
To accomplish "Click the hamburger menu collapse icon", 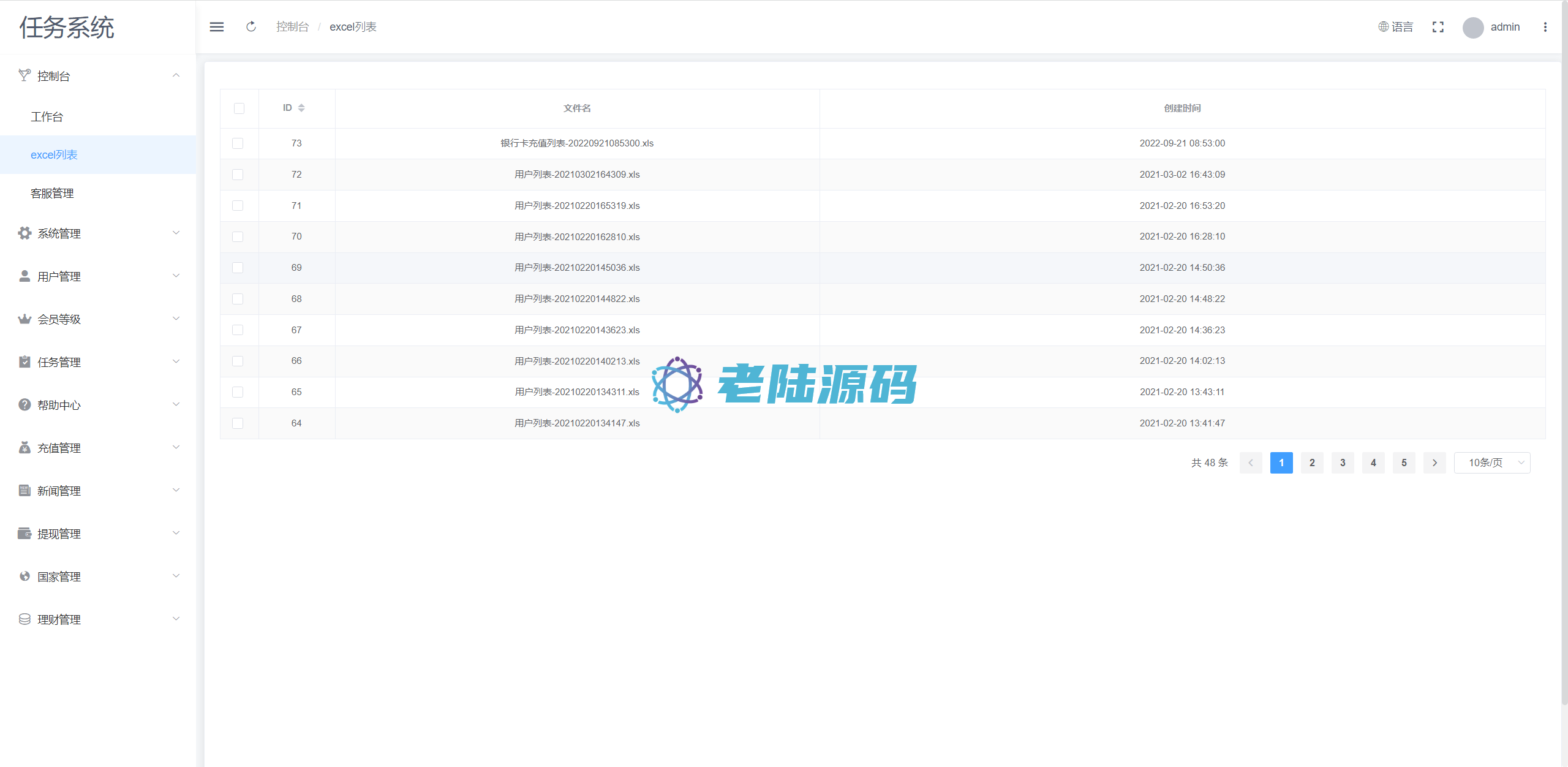I will pyautogui.click(x=217, y=27).
